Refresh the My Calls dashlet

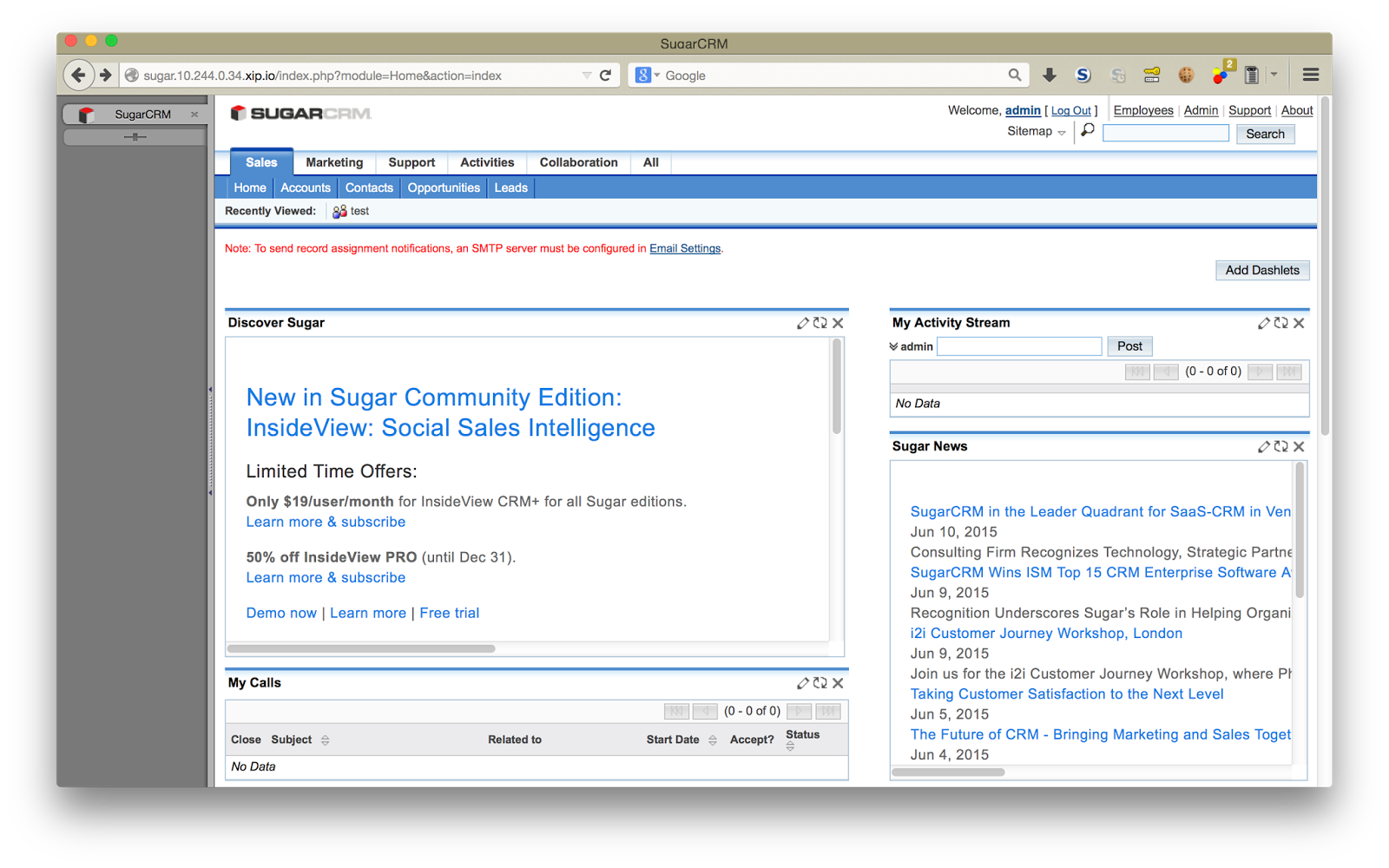coord(820,683)
